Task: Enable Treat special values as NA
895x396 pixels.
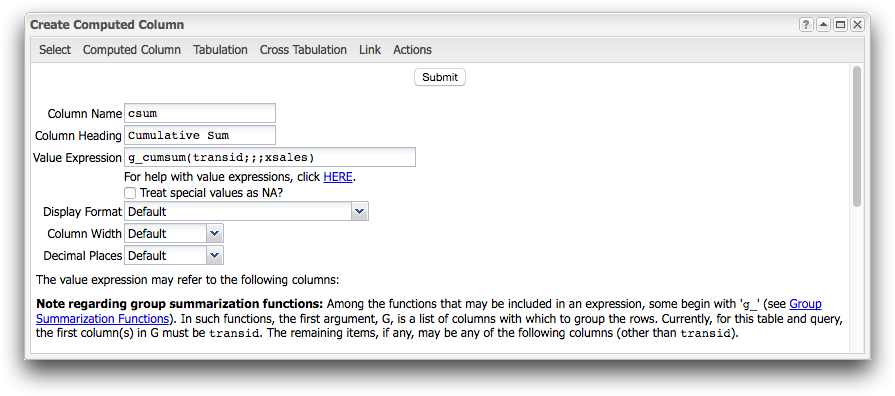Action: pos(130,193)
